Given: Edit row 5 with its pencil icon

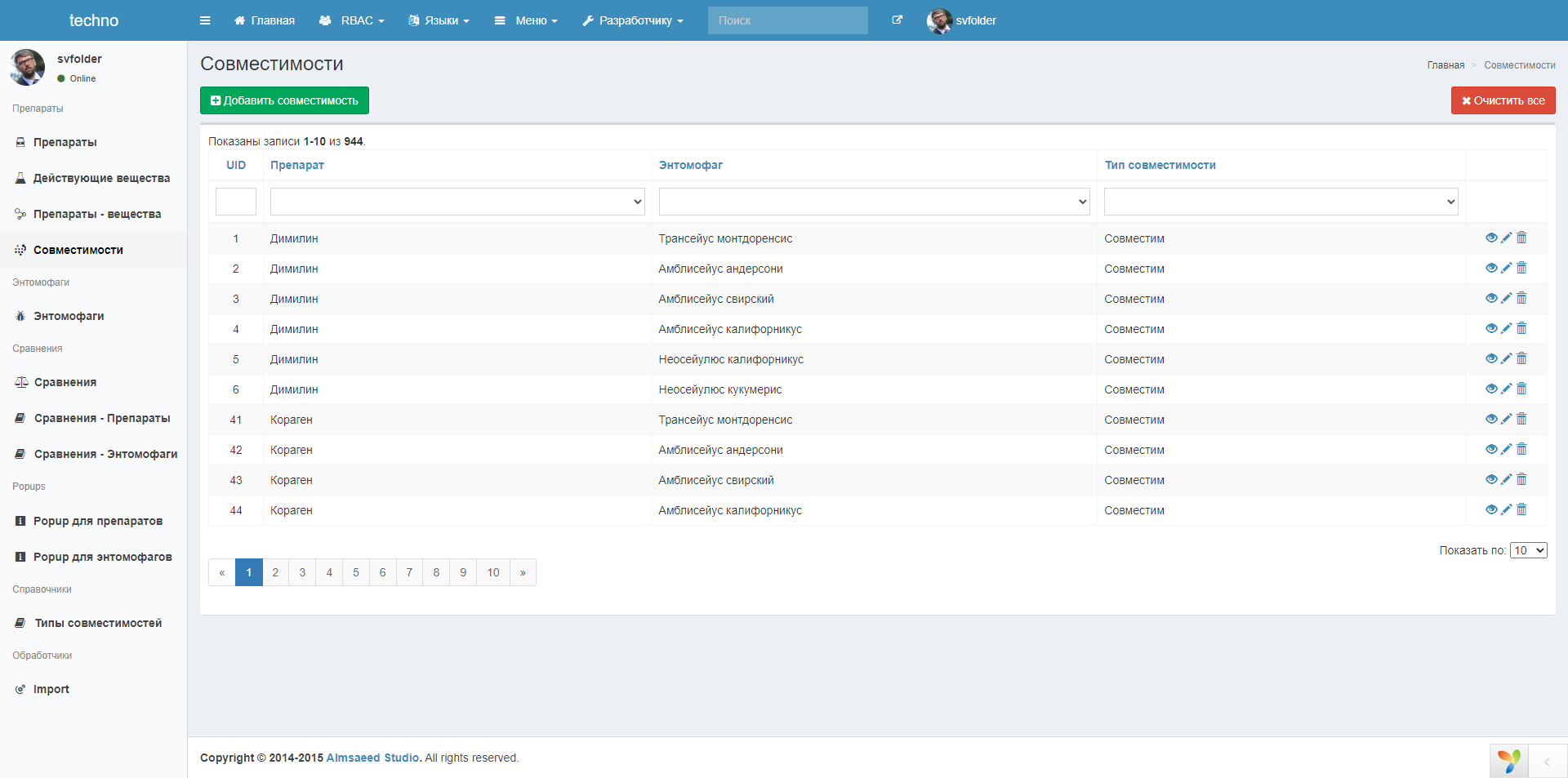Looking at the screenshot, I should 1507,359.
